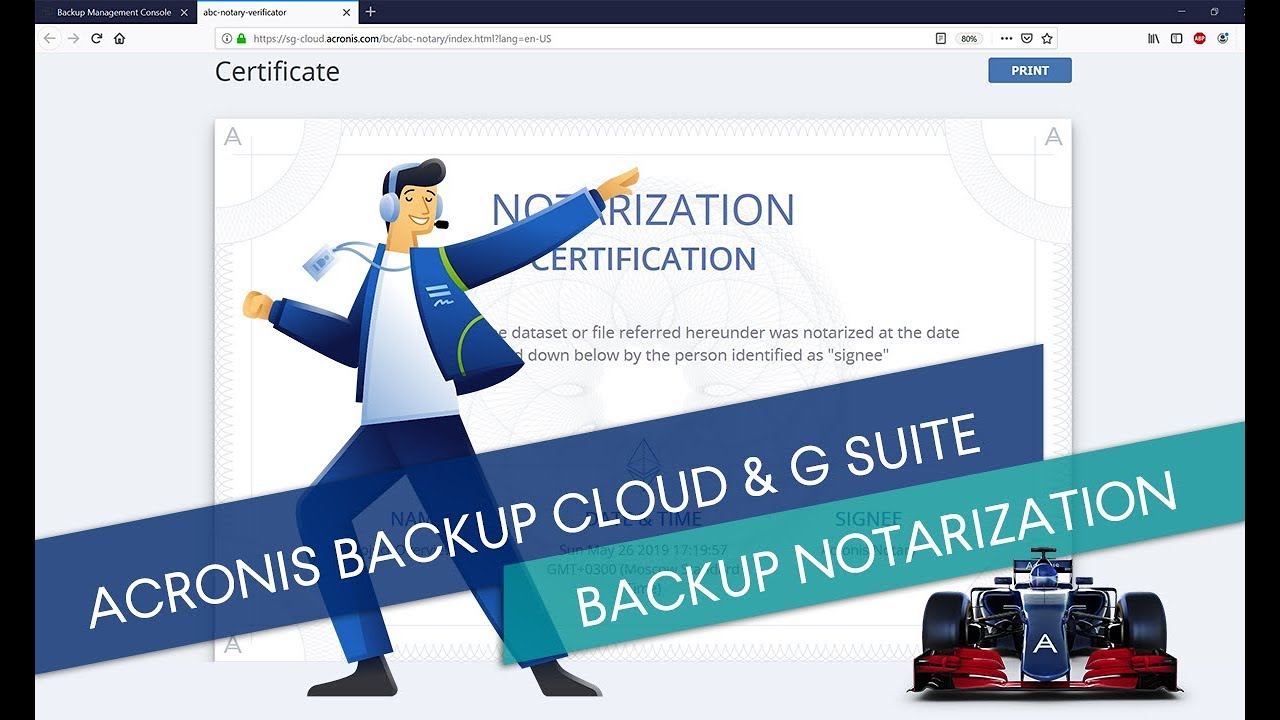This screenshot has width=1280, height=720.
Task: Click the green padlock security icon
Action: [x=240, y=39]
